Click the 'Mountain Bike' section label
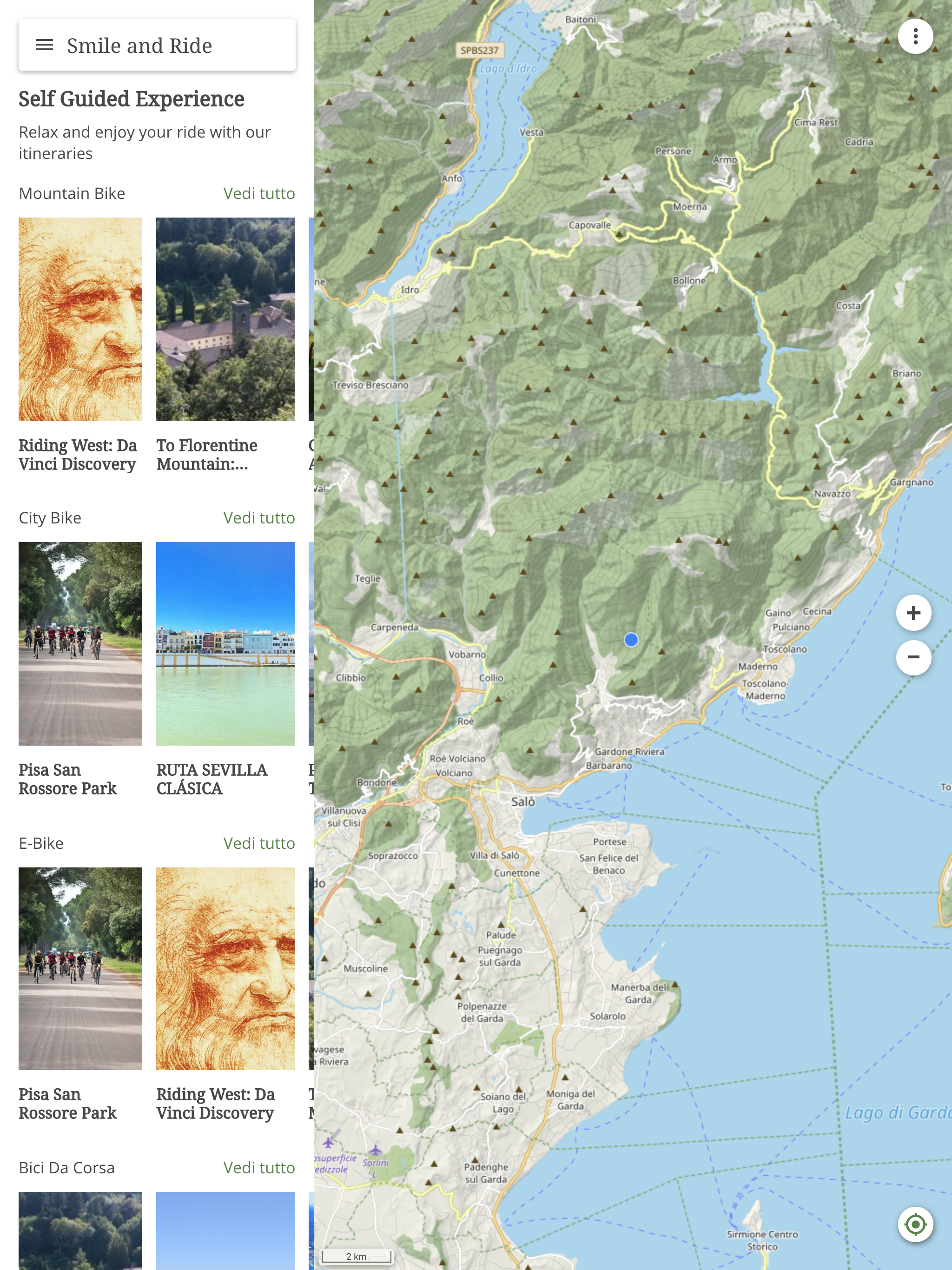 coord(72,193)
